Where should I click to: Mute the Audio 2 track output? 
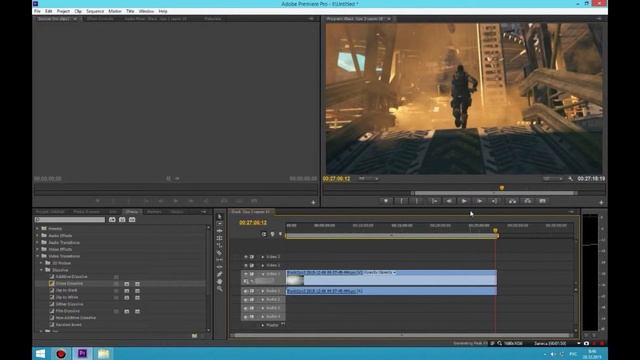click(246, 300)
